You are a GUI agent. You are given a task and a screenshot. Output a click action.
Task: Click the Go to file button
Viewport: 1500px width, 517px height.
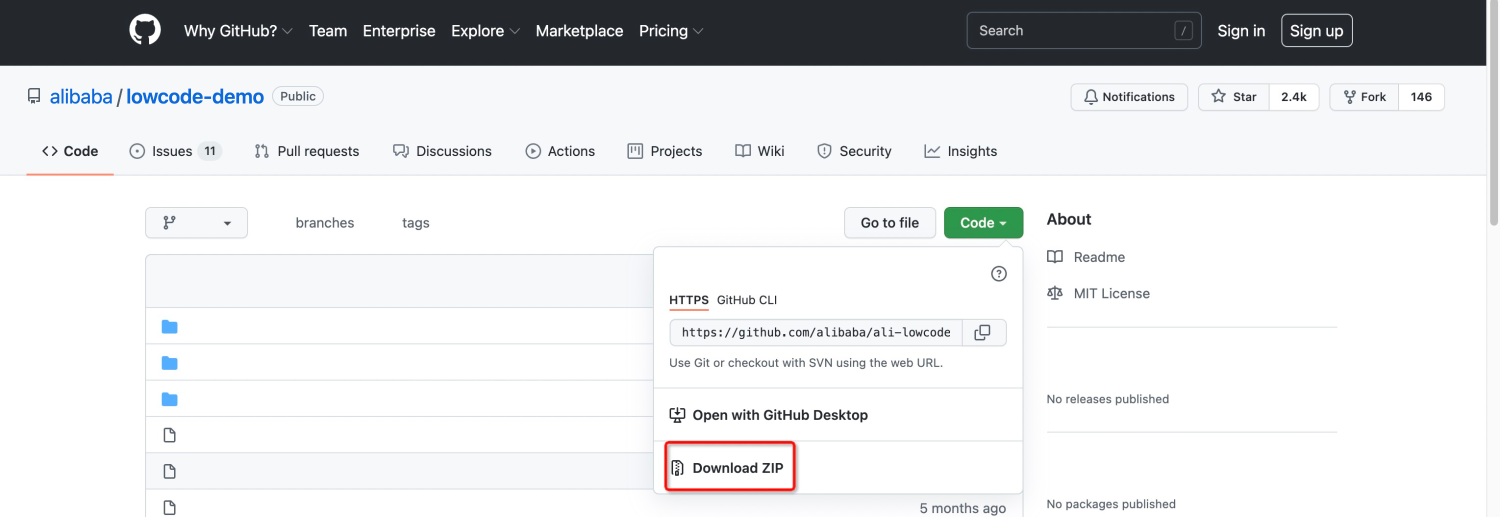889,223
